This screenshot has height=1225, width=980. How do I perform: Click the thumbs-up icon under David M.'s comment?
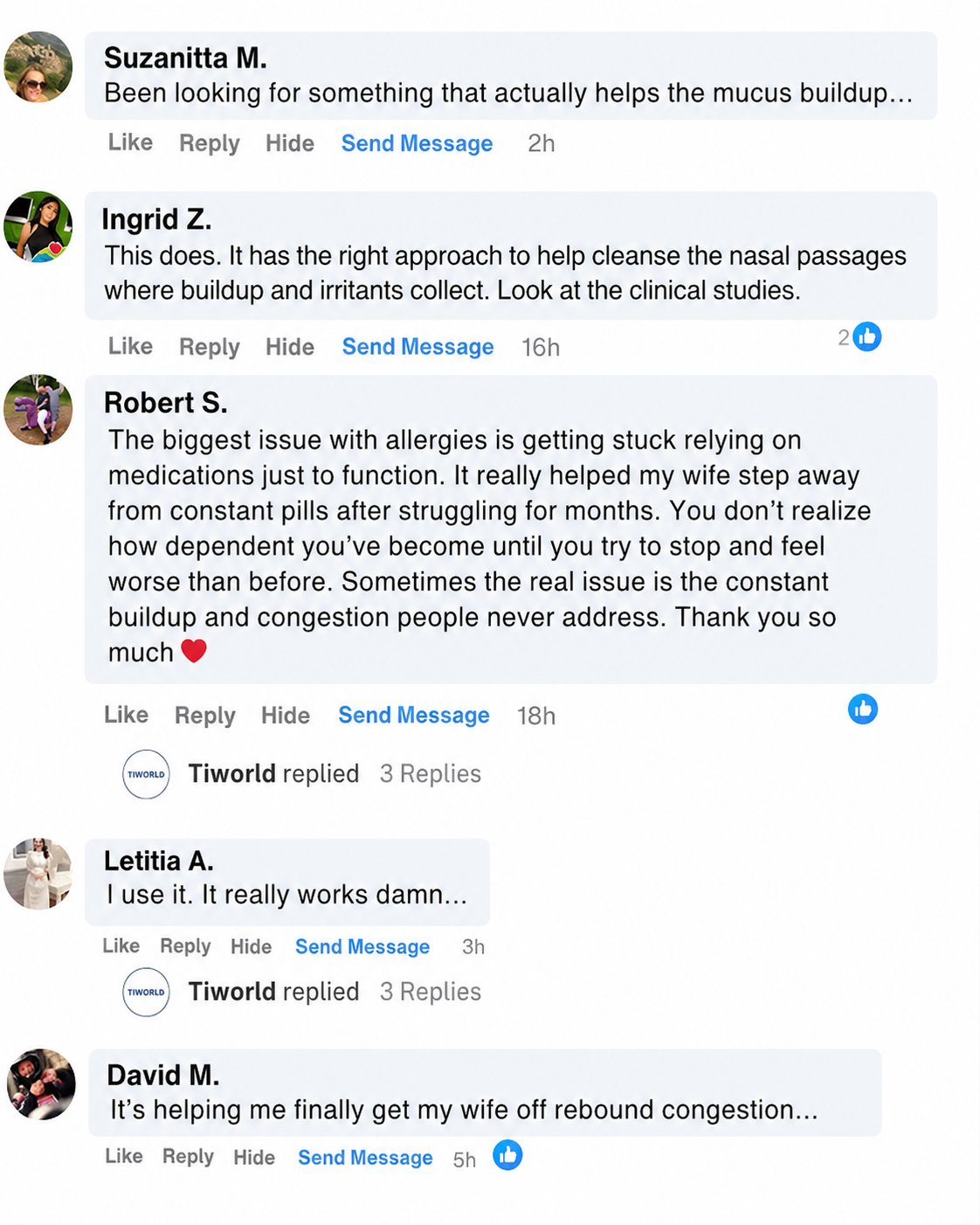click(x=507, y=1155)
